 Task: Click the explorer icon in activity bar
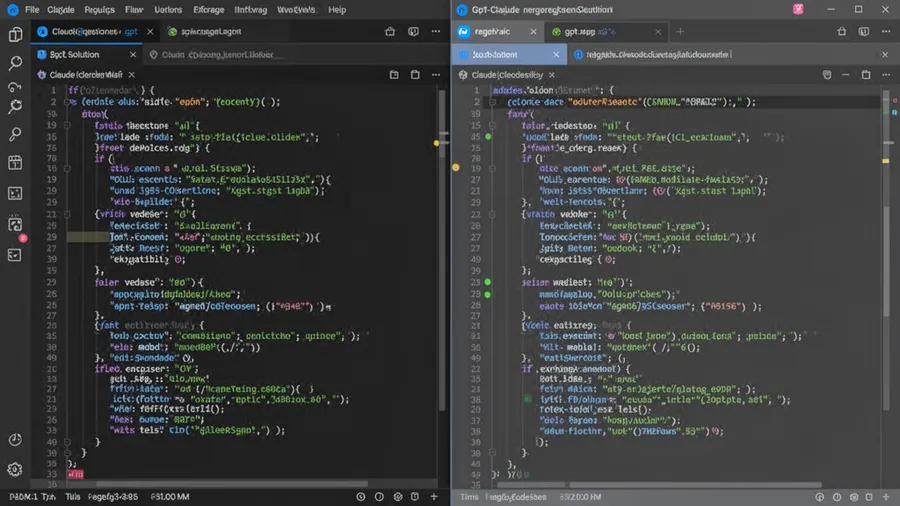pyautogui.click(x=15, y=34)
